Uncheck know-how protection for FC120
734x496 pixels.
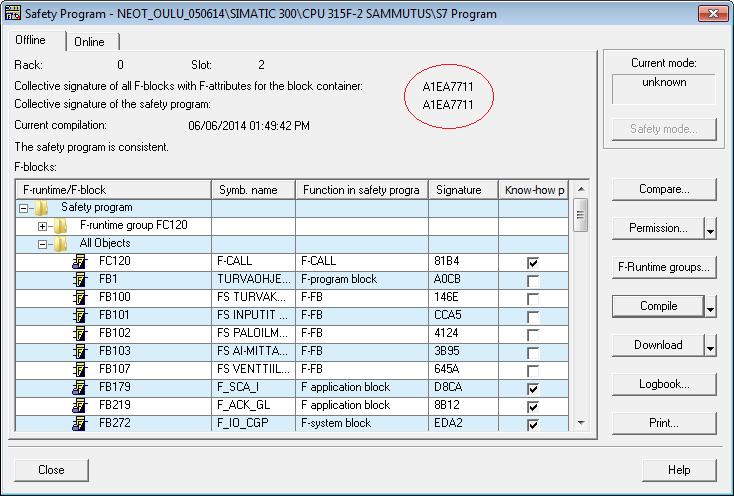click(x=533, y=263)
